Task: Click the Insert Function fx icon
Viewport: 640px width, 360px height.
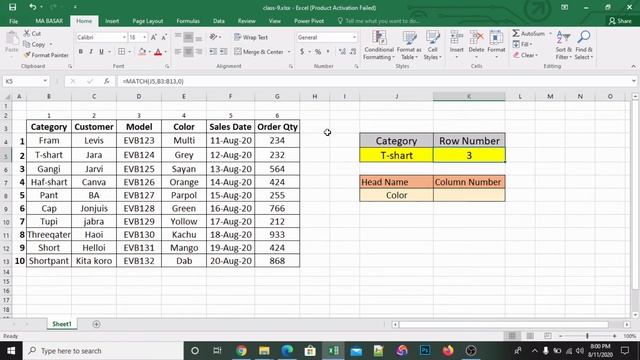Action: (107, 81)
